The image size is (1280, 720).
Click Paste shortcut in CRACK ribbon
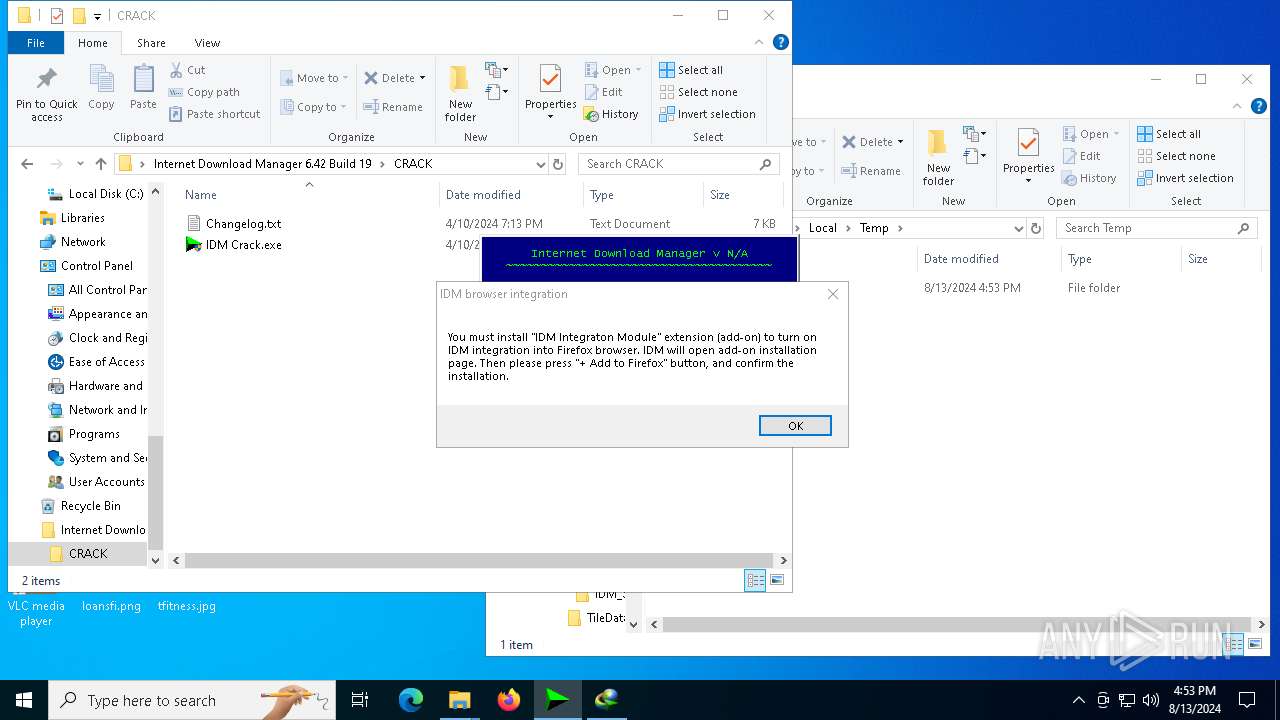pyautogui.click(x=215, y=114)
